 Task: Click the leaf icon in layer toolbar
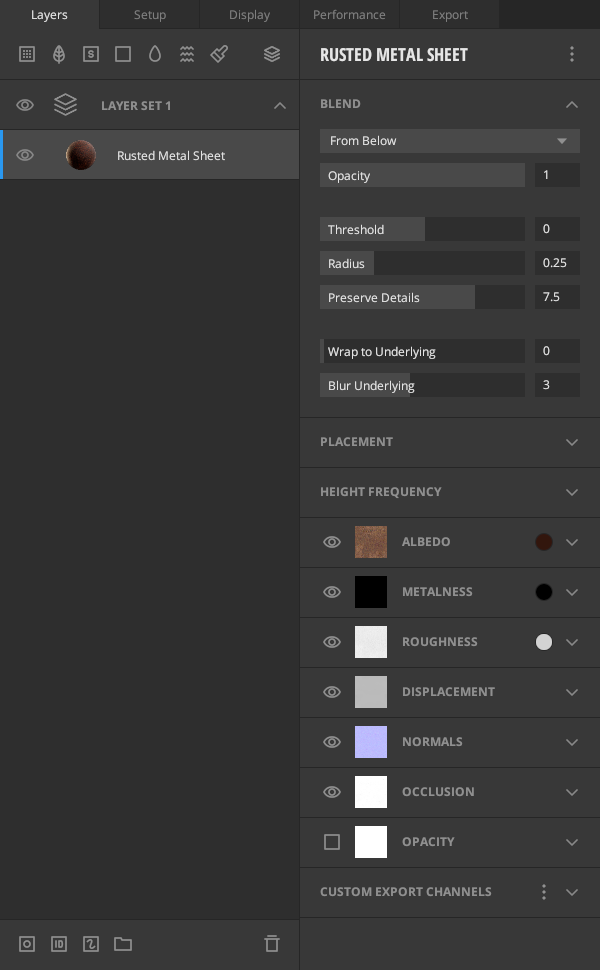click(59, 54)
